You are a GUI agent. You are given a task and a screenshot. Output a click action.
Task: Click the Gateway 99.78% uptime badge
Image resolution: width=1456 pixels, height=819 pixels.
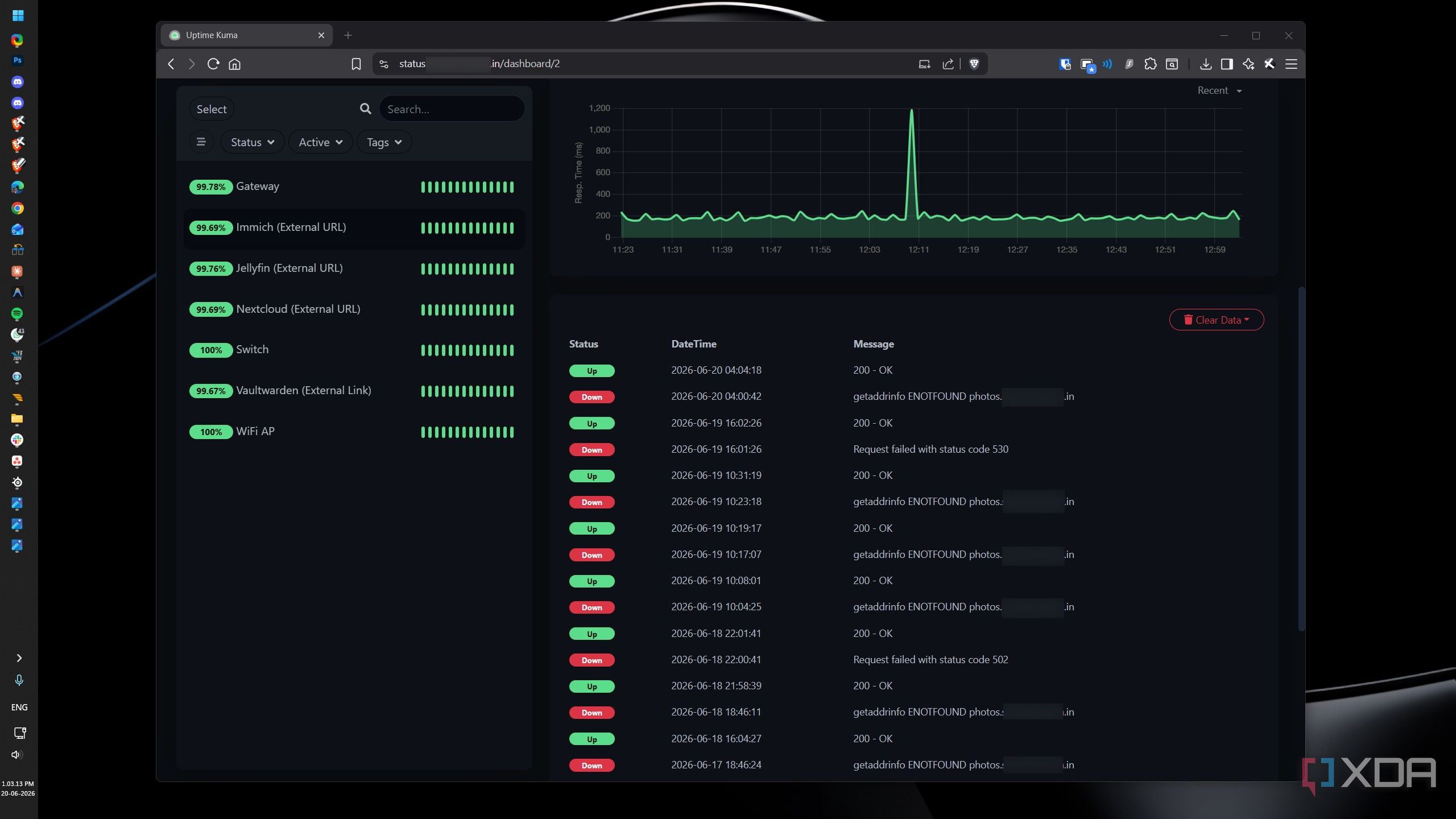(211, 187)
